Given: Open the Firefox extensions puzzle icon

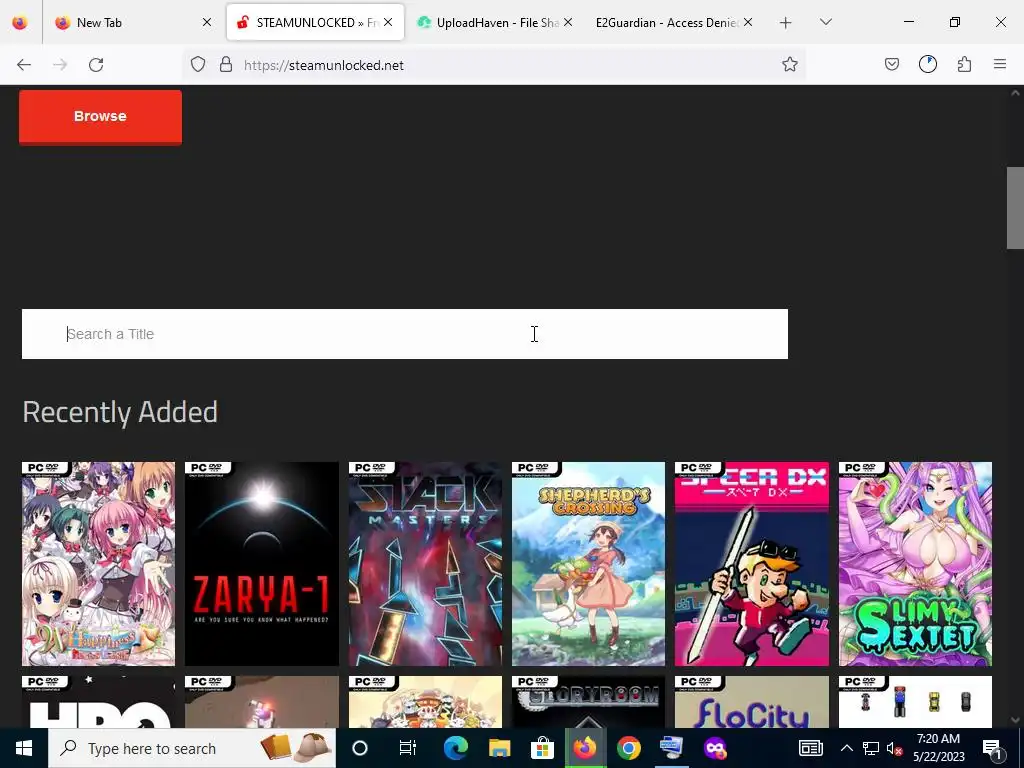Looking at the screenshot, I should pyautogui.click(x=964, y=64).
